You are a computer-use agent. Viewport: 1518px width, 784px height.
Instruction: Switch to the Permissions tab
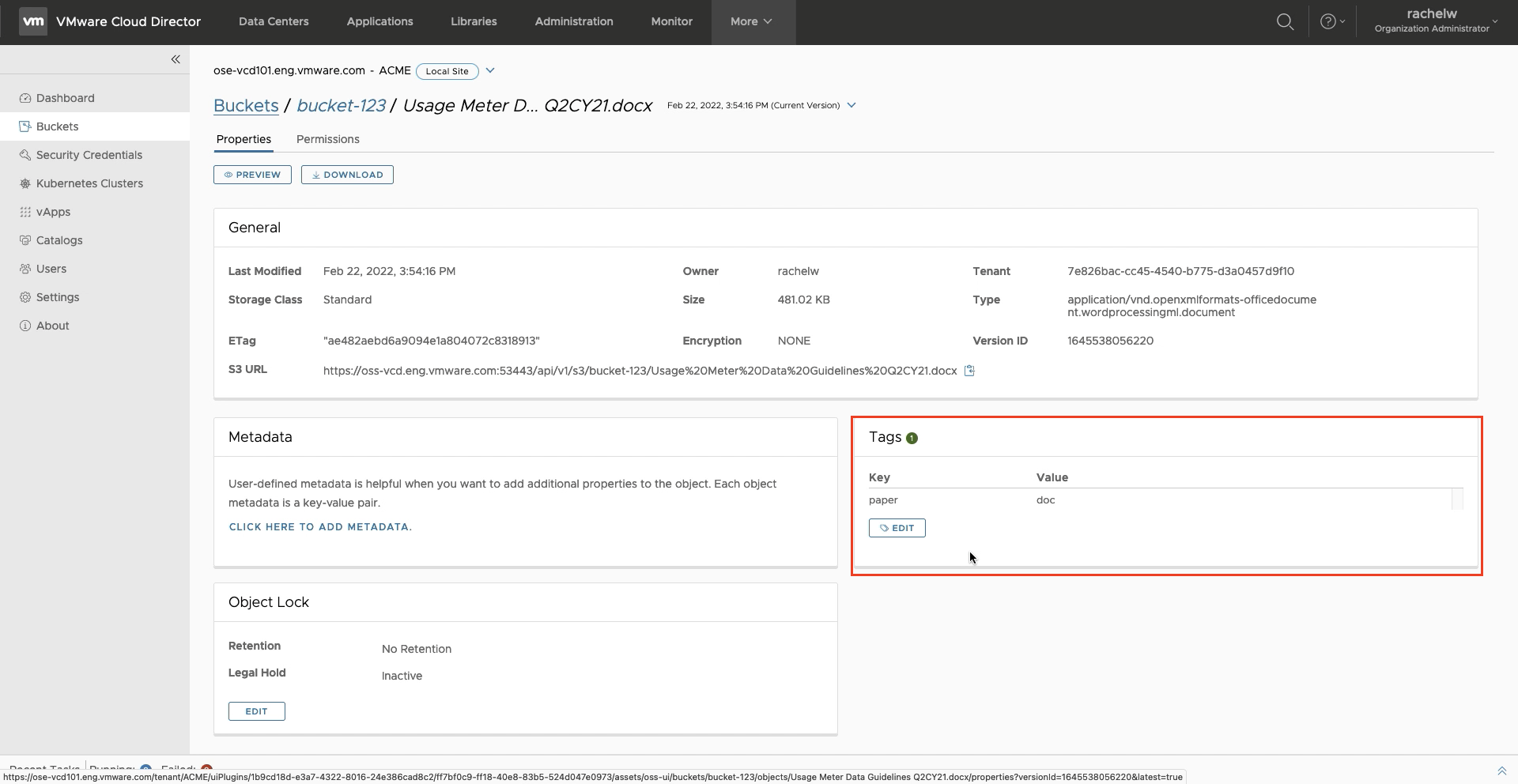[x=327, y=139]
